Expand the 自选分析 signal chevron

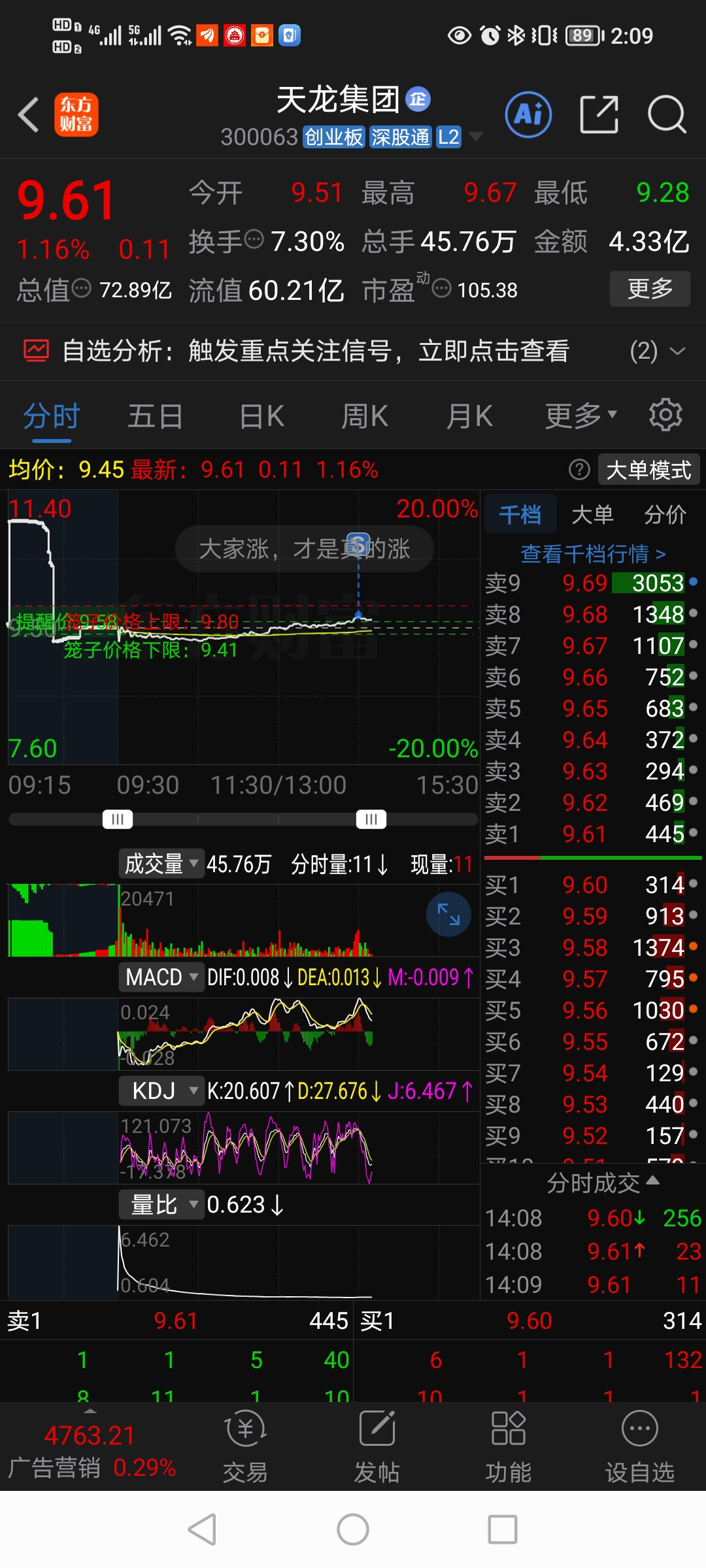(x=678, y=351)
